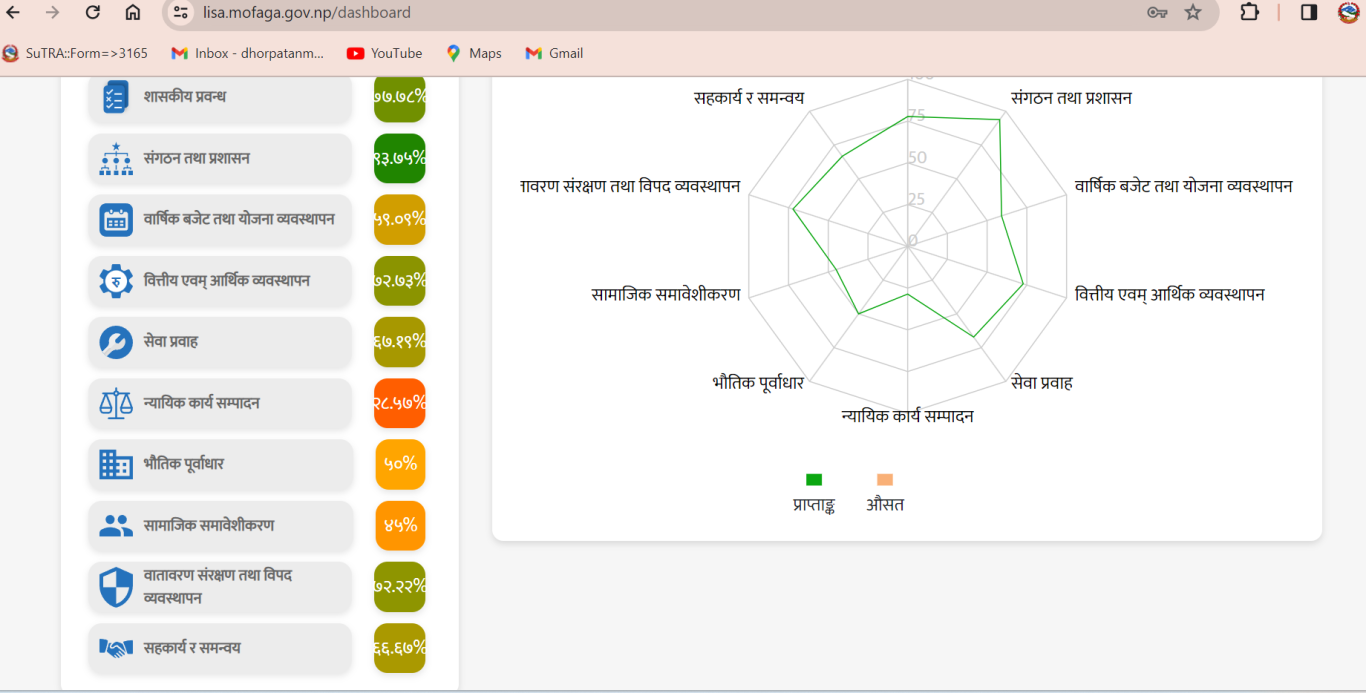Select the सेवा प्रवाह category card
This screenshot has height=693, width=1366.
click(x=220, y=342)
